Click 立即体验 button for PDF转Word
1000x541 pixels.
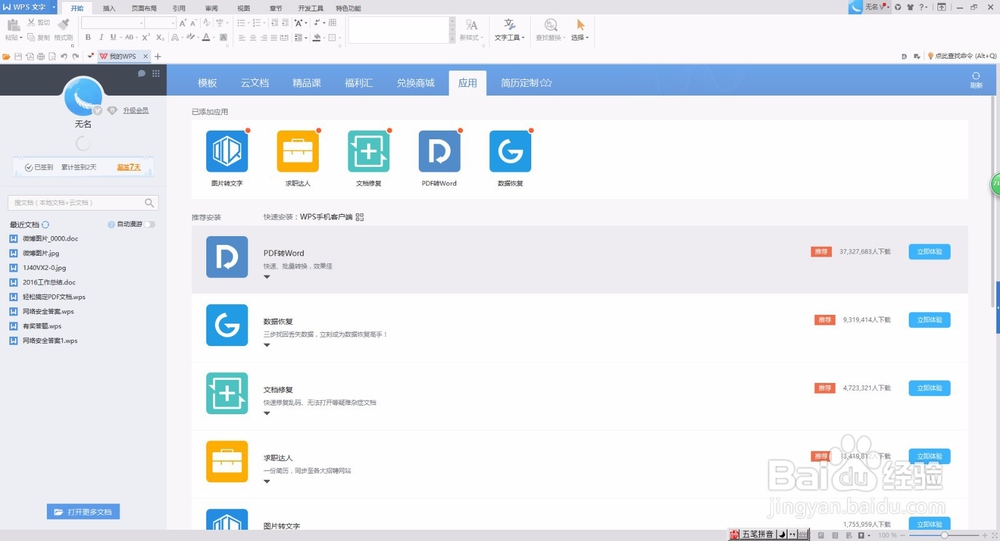[929, 251]
